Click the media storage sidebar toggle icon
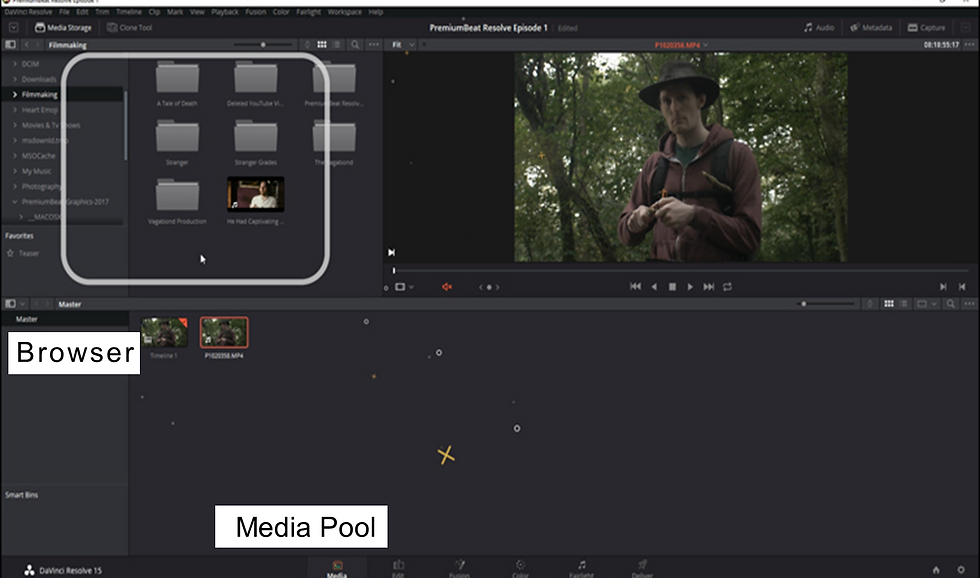The image size is (980, 578). tap(10, 45)
